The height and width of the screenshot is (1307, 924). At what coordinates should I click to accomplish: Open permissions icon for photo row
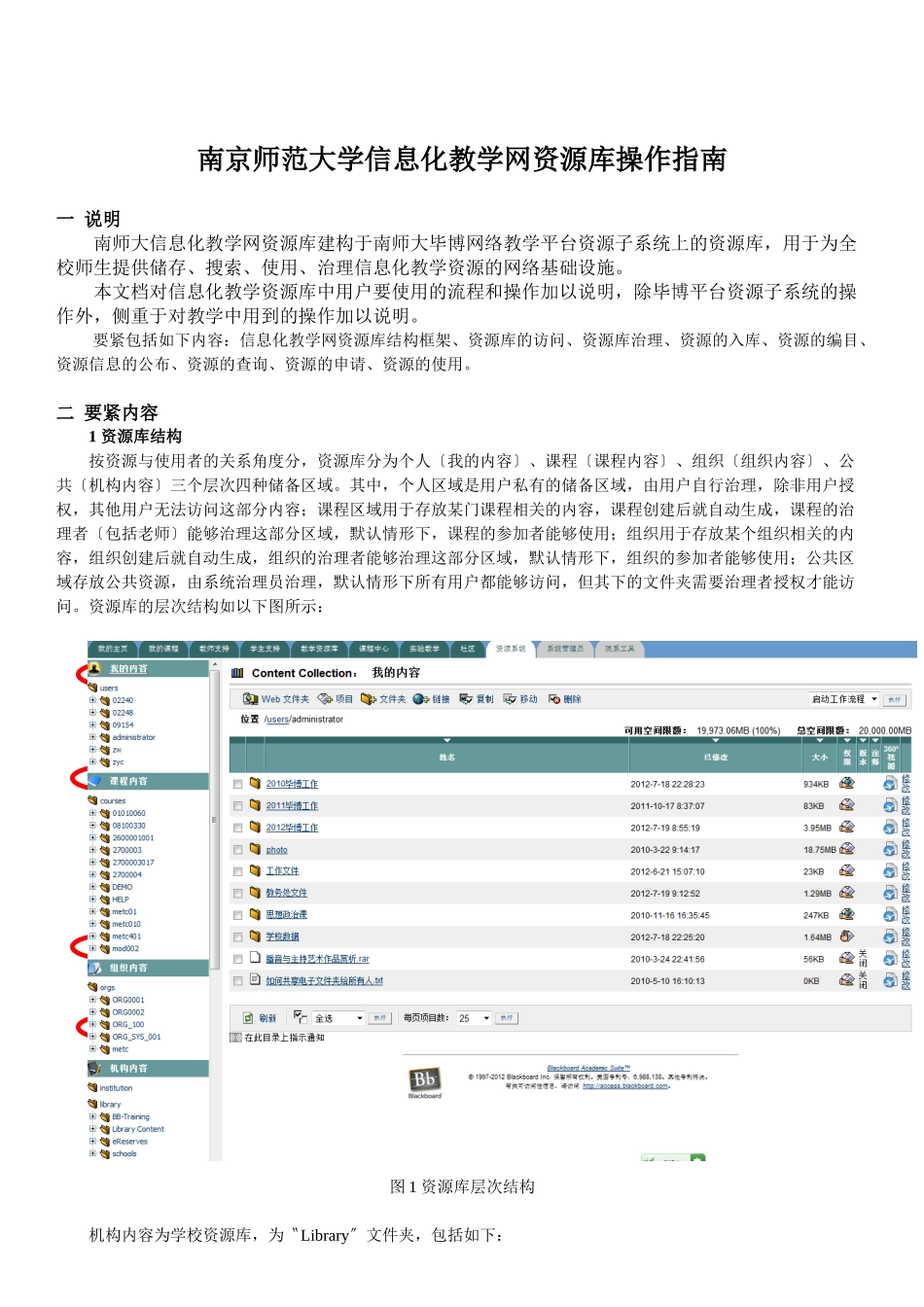[x=847, y=849]
